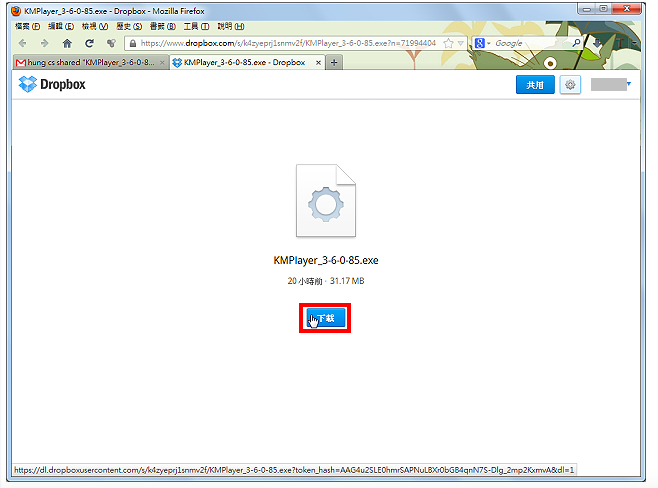Click the forward navigation arrow
The height and width of the screenshot is (488, 658).
point(44,43)
